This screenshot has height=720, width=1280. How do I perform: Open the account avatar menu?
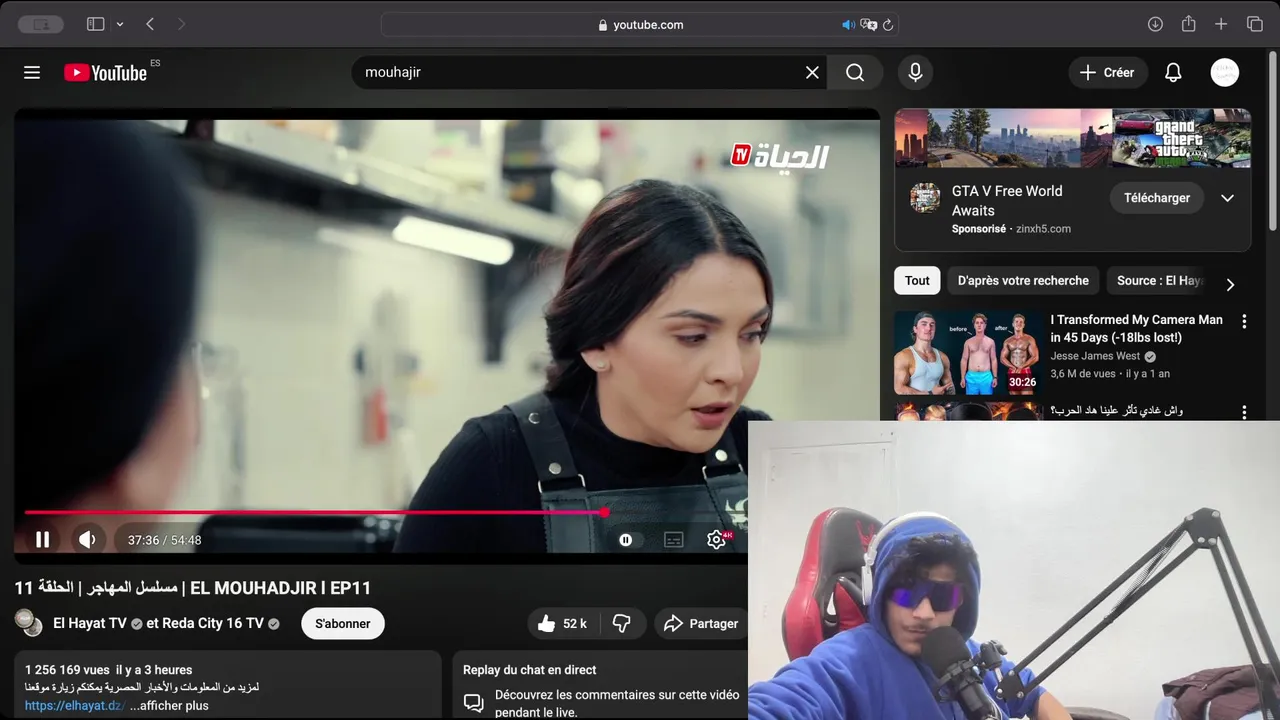point(1225,72)
